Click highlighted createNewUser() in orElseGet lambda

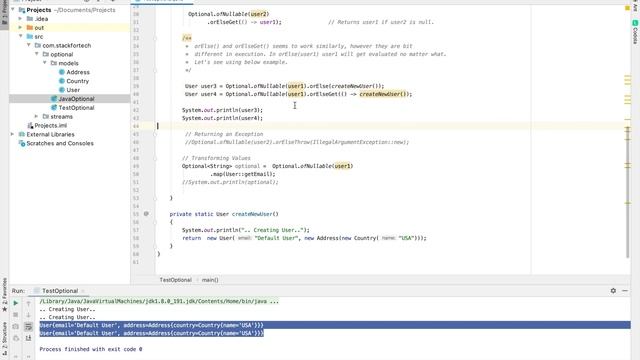pos(384,94)
